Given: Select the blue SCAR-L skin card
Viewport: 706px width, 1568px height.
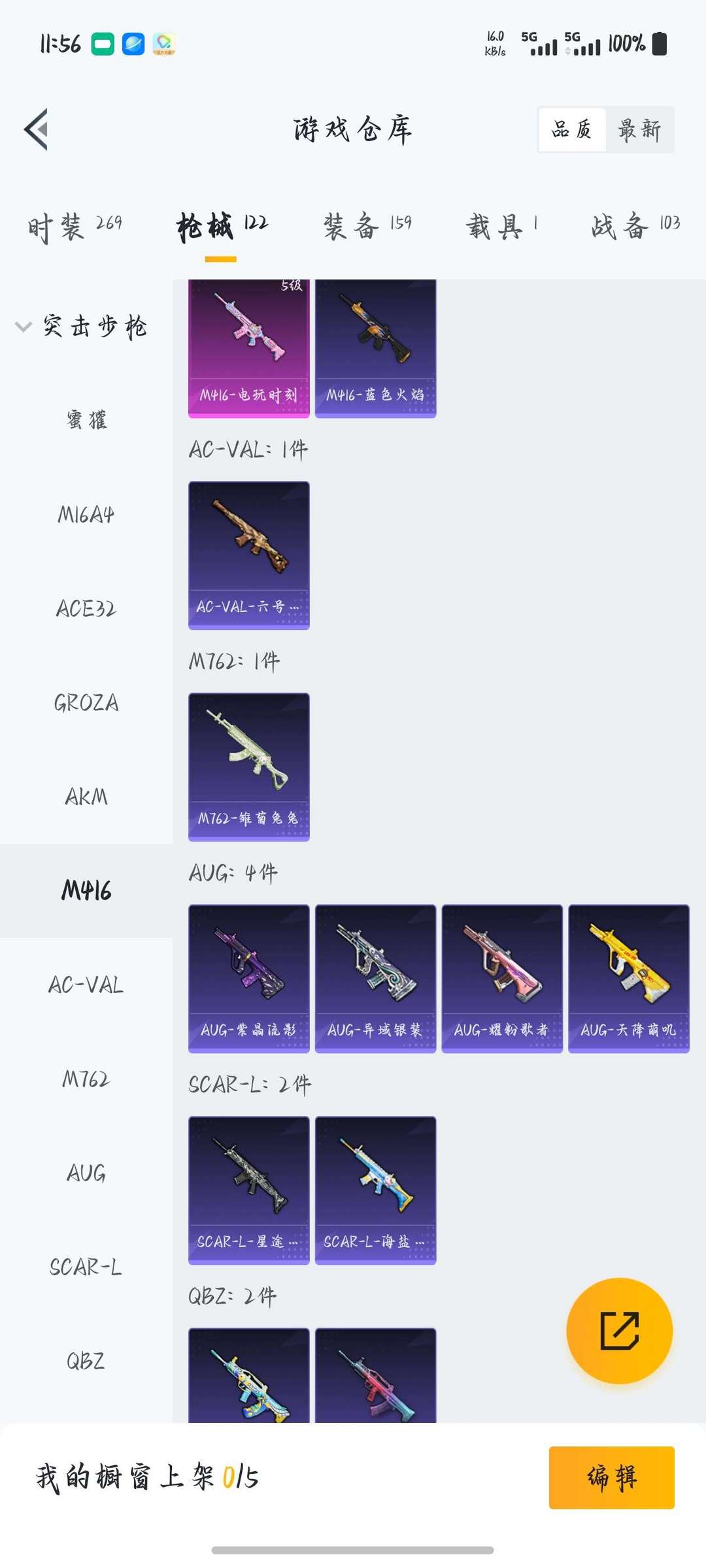Looking at the screenshot, I should click(375, 1190).
